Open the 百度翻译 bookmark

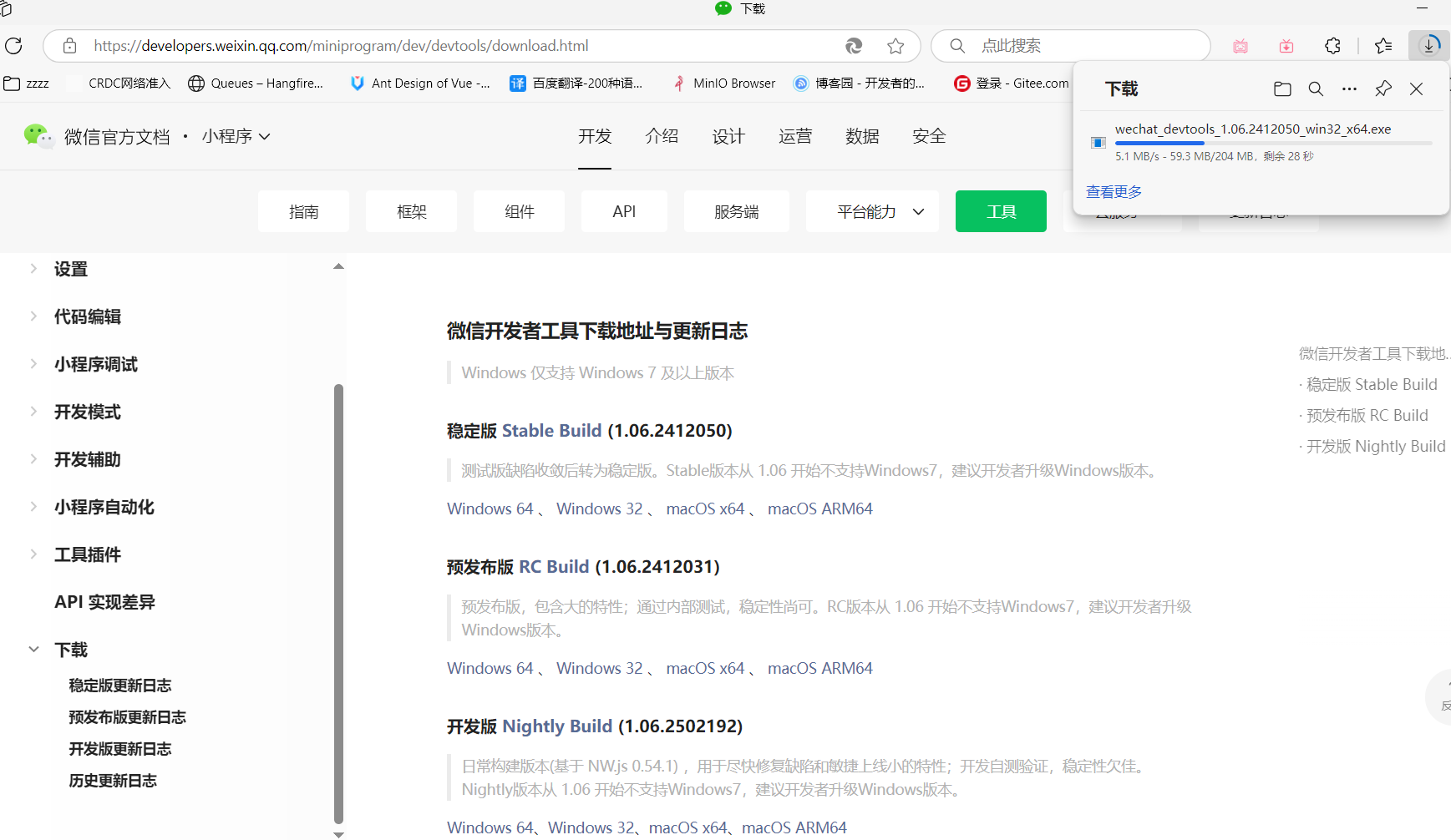coord(576,83)
